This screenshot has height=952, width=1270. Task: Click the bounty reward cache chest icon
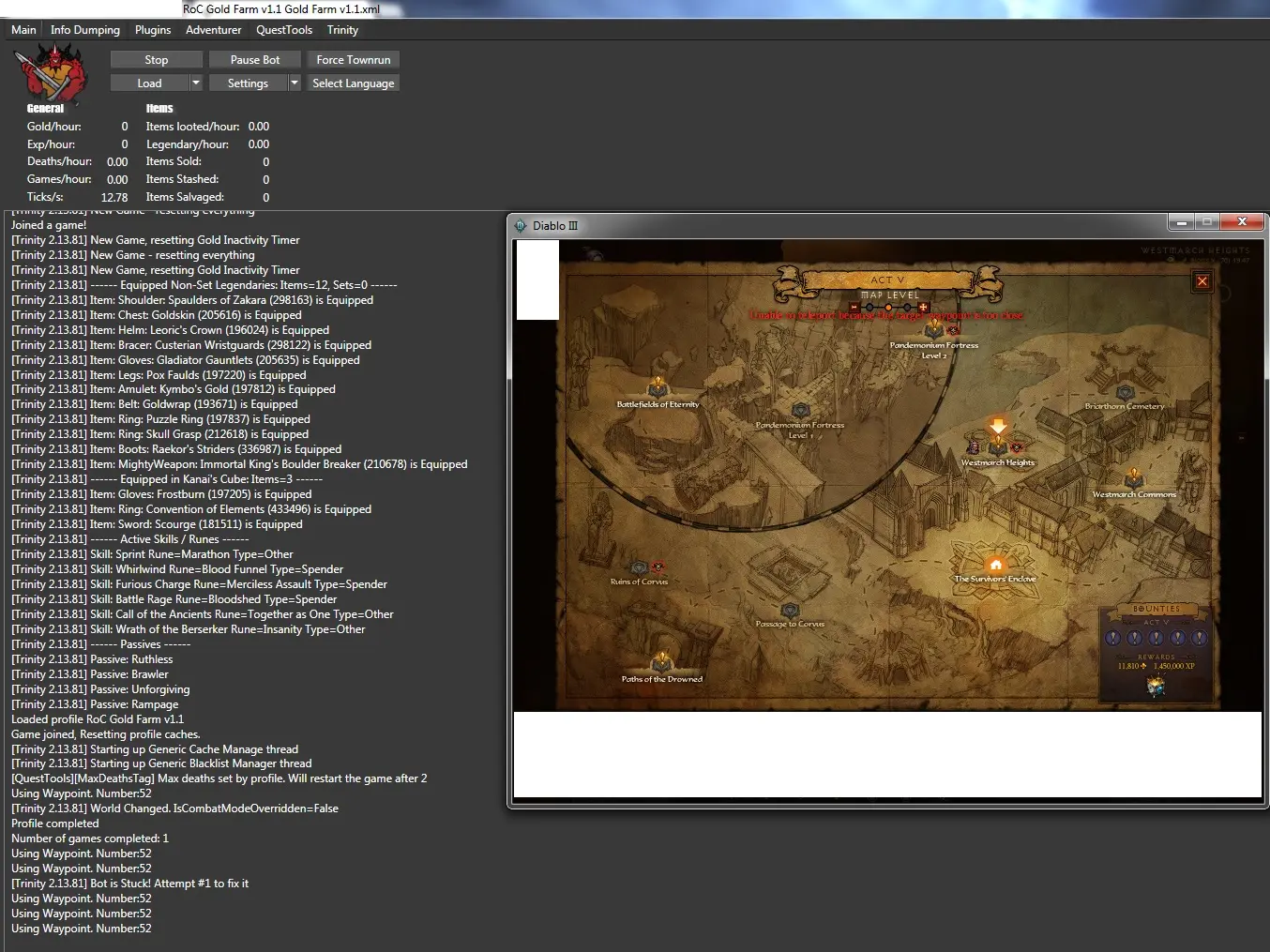point(1156,687)
